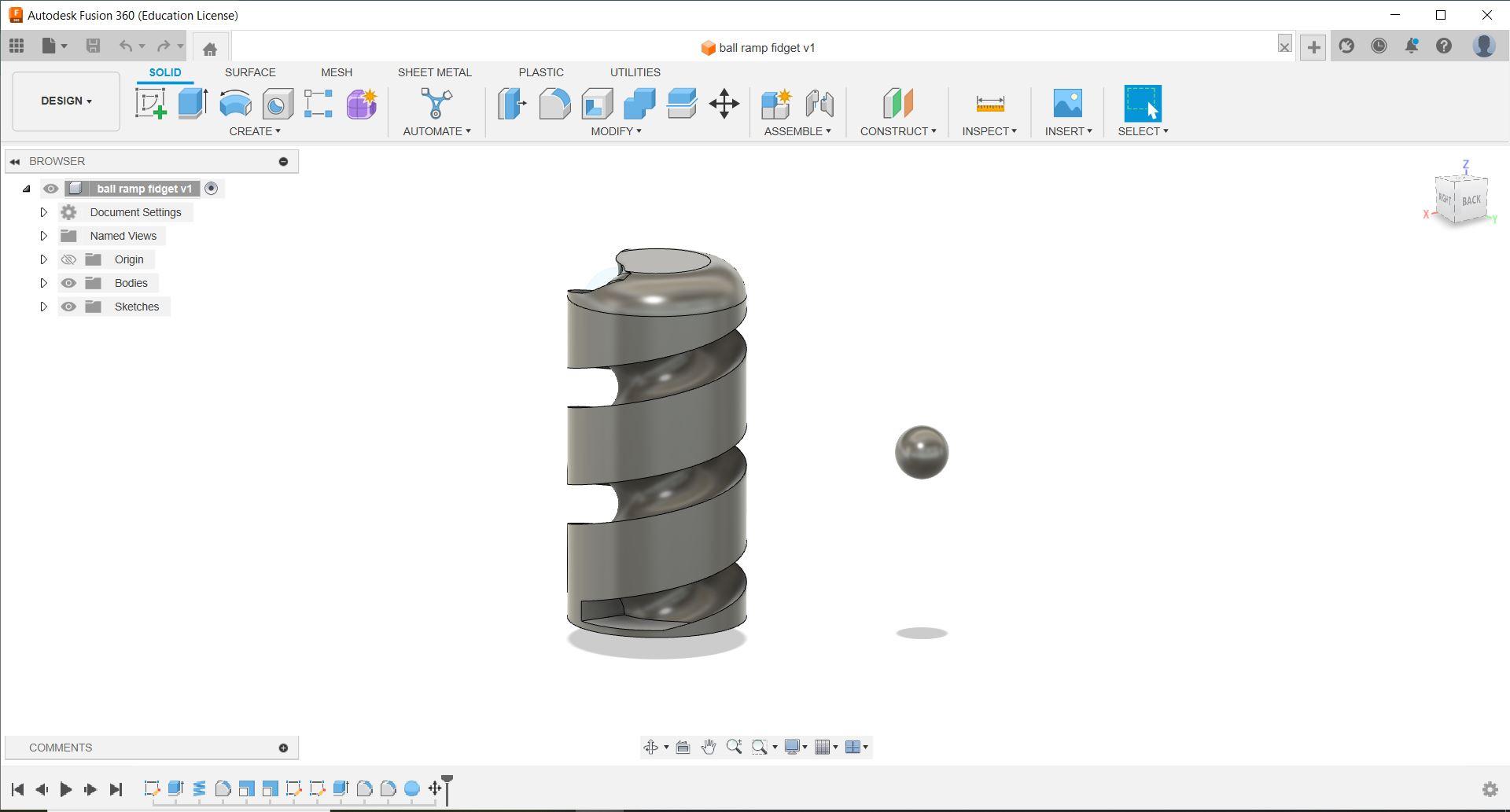Image resolution: width=1510 pixels, height=812 pixels.
Task: Create a New Component
Action: click(776, 104)
